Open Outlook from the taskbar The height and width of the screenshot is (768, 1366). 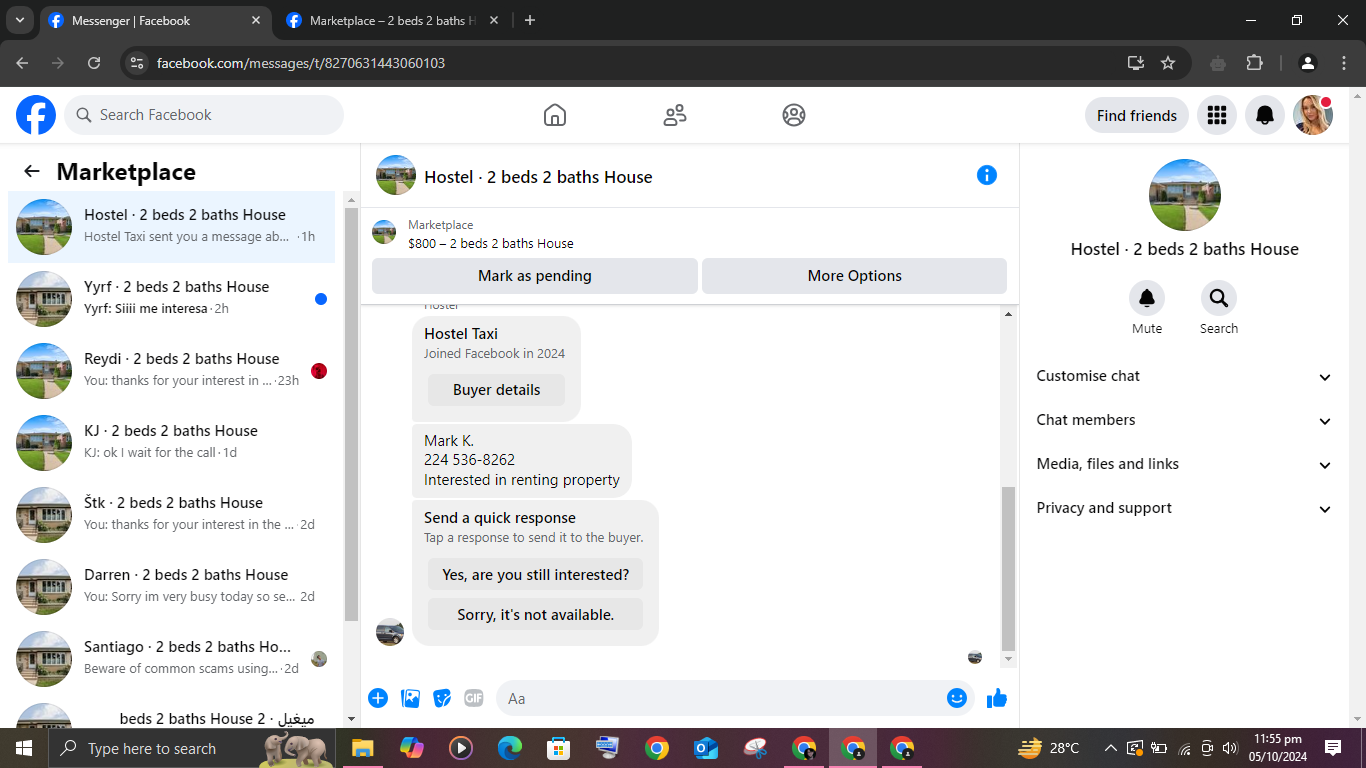click(706, 748)
